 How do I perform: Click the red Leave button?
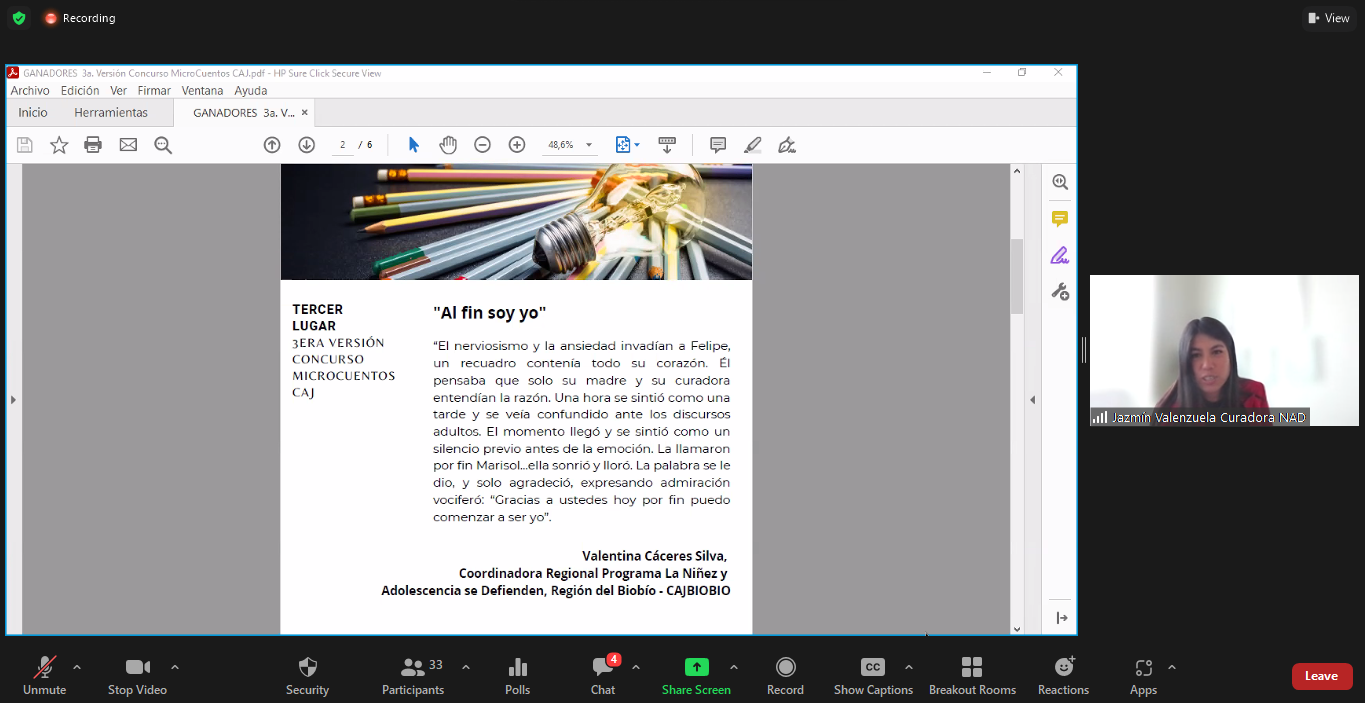[x=1321, y=676]
